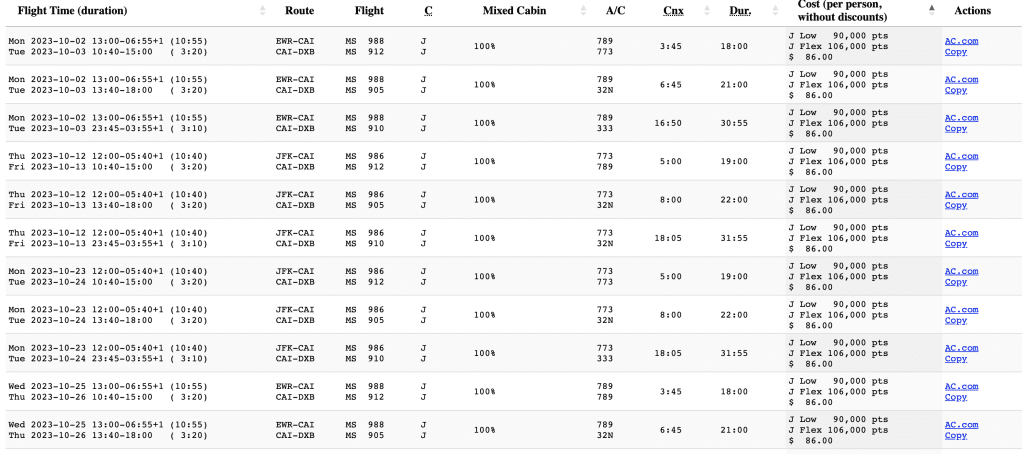Open AC.com for Oct 12 MS 912 itinerary
1024x454 pixels.
[961, 156]
